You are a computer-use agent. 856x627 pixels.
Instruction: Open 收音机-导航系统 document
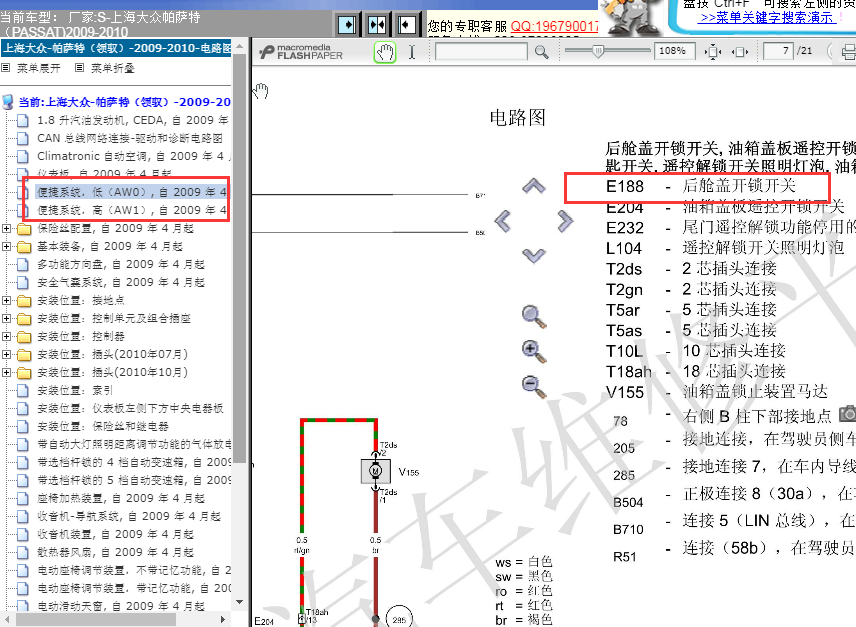(x=129, y=516)
